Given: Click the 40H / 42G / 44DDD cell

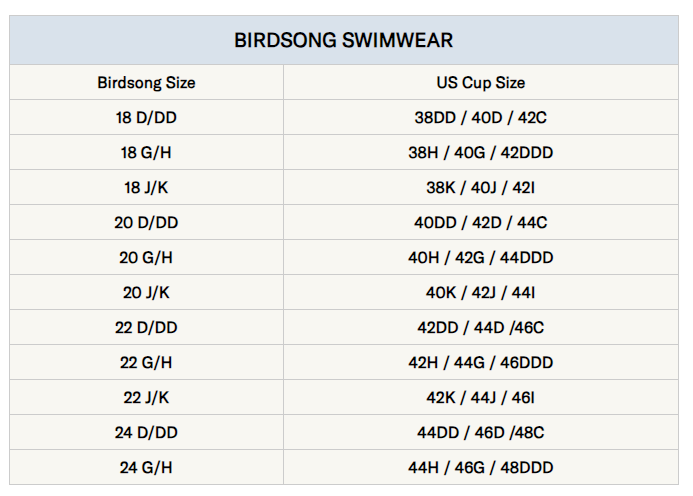Looking at the screenshot, I should [x=481, y=257].
